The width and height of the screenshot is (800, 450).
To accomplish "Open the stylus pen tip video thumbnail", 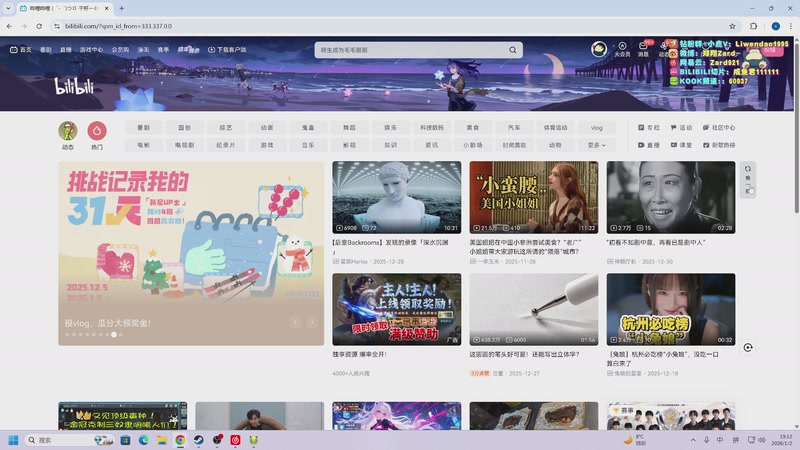I will click(x=534, y=309).
